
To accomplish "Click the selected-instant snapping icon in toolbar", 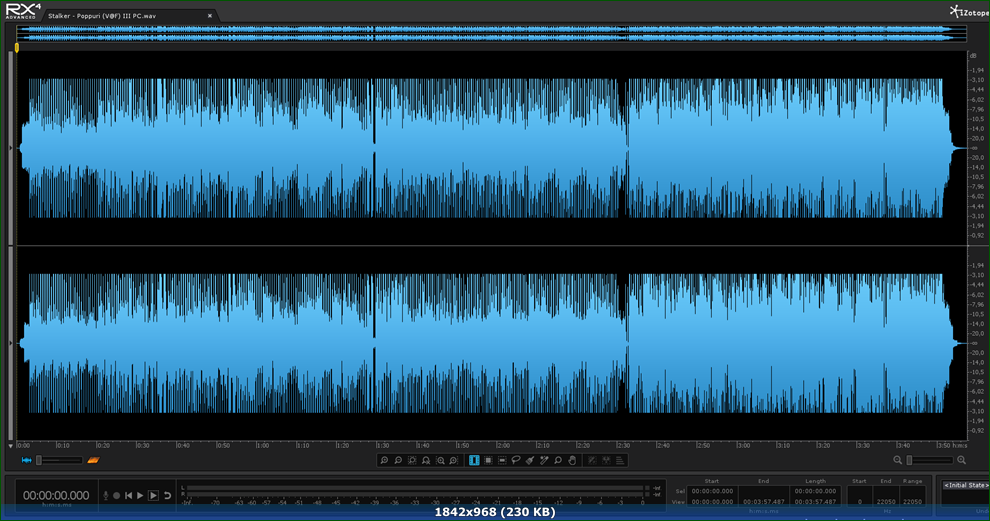I will coord(592,460).
